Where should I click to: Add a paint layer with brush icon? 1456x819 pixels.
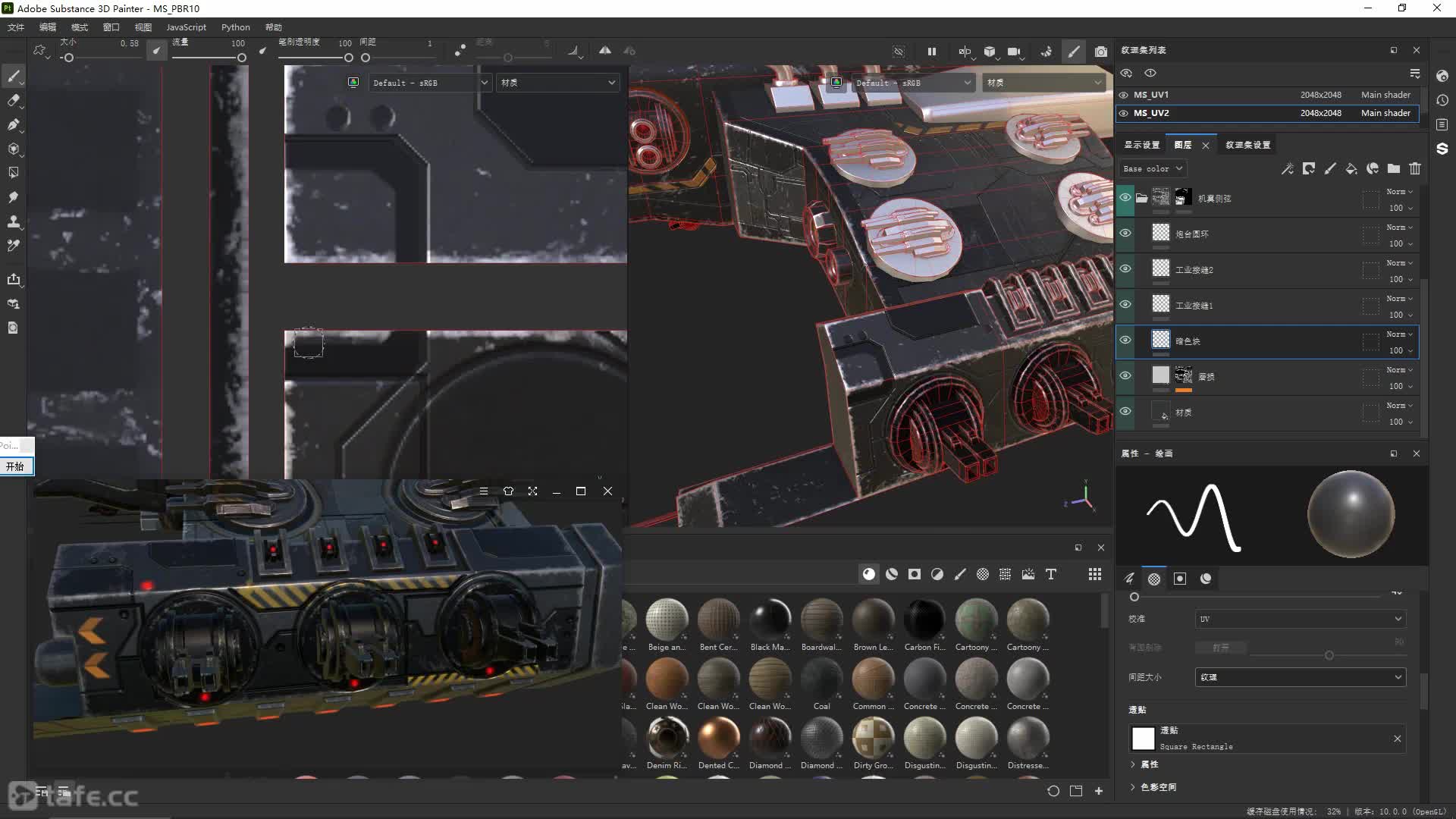tap(1330, 168)
